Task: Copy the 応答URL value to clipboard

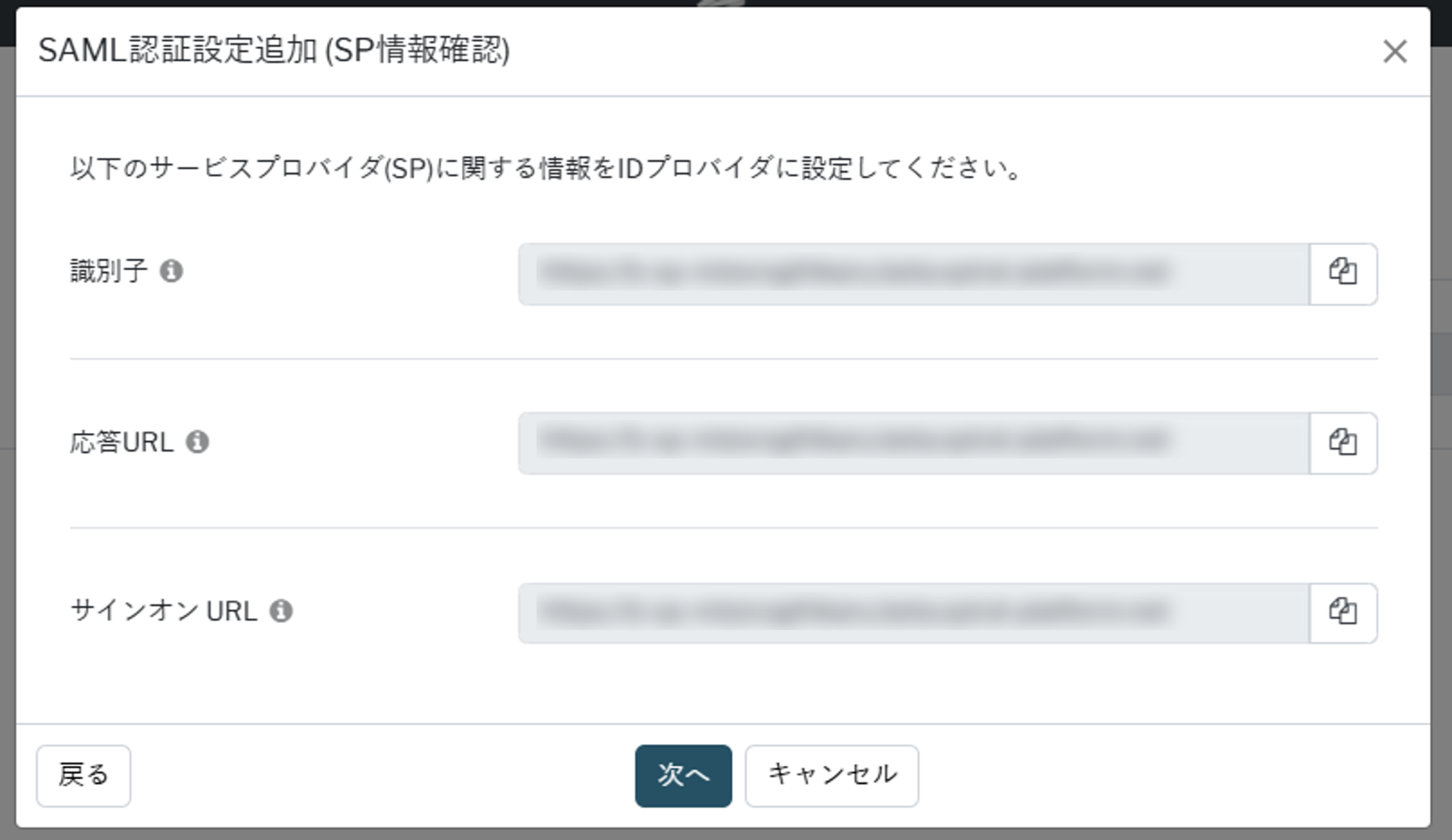Action: 1343,442
